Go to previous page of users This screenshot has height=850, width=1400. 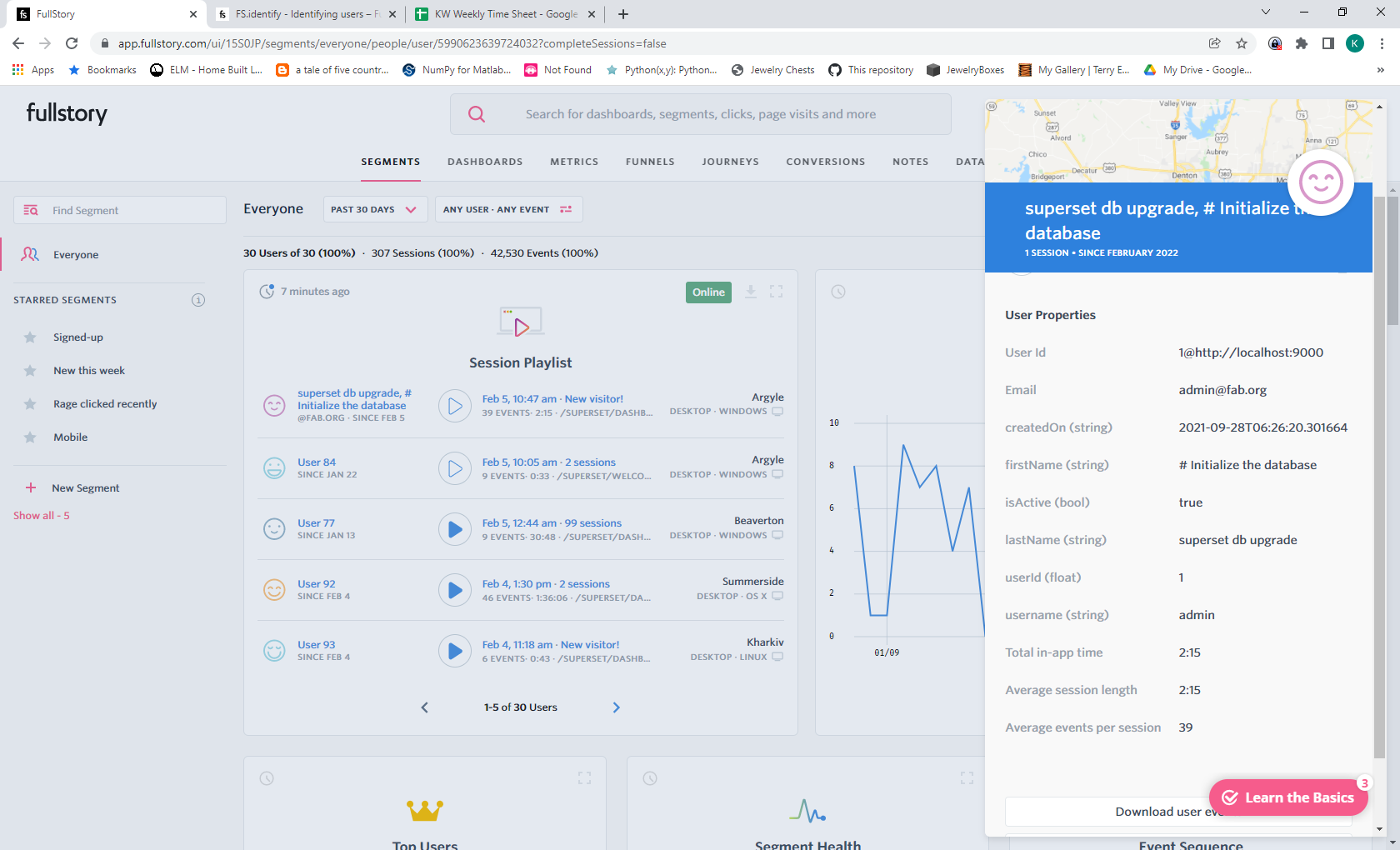pyautogui.click(x=424, y=707)
